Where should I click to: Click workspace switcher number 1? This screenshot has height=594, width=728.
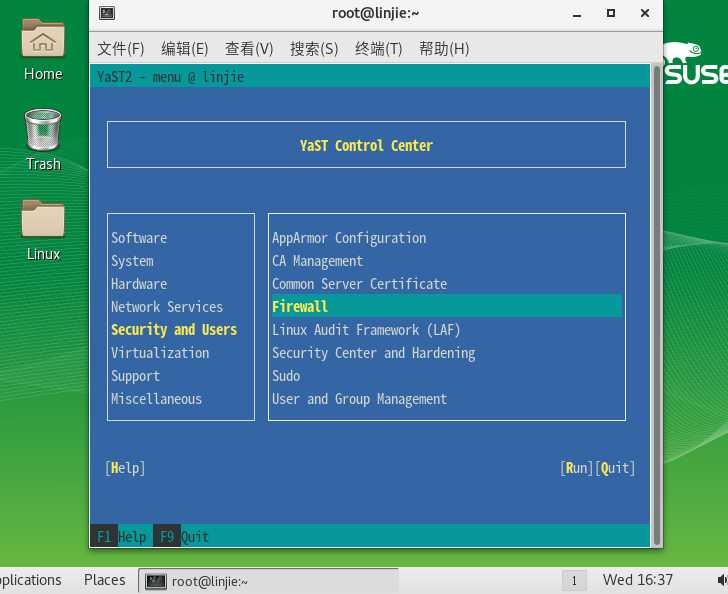574,581
